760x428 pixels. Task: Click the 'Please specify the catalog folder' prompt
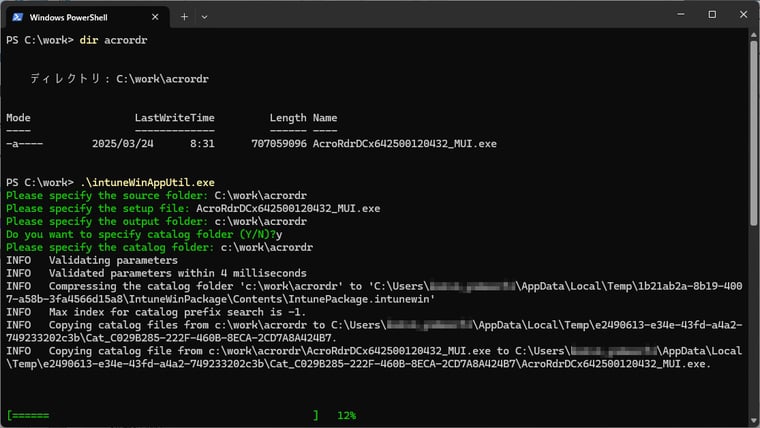pyautogui.click(x=110, y=248)
